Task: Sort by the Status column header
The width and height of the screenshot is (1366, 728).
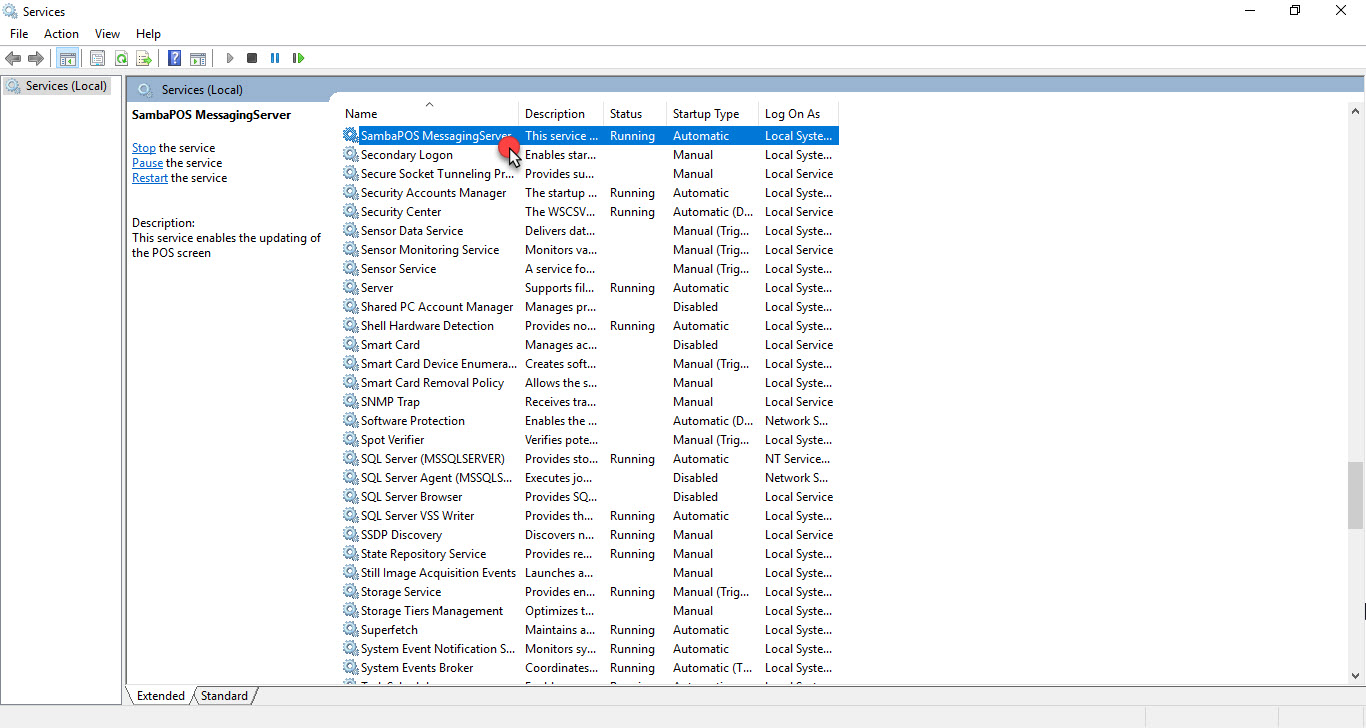Action: [626, 114]
